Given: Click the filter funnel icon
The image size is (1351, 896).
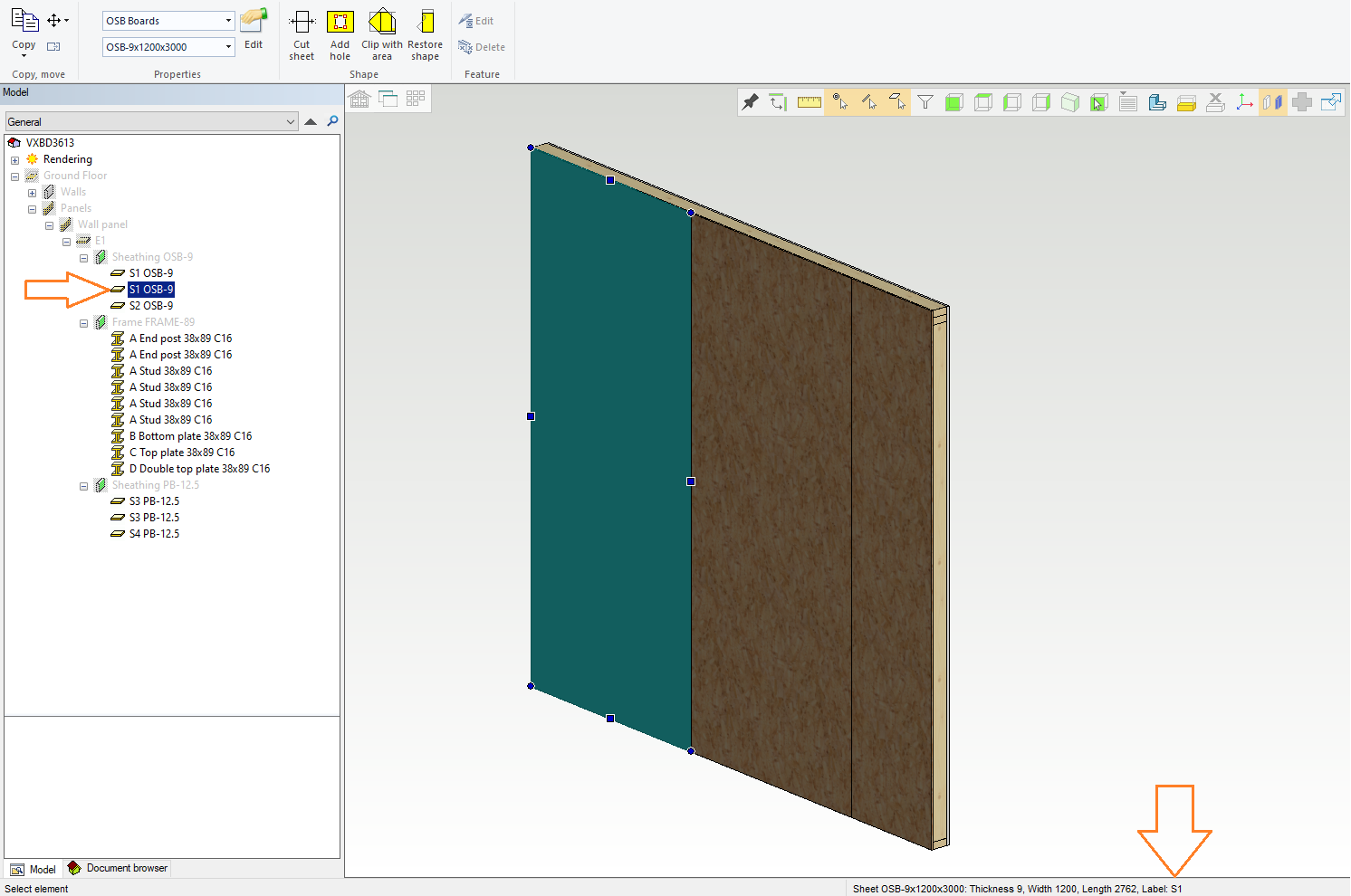Looking at the screenshot, I should [x=925, y=102].
